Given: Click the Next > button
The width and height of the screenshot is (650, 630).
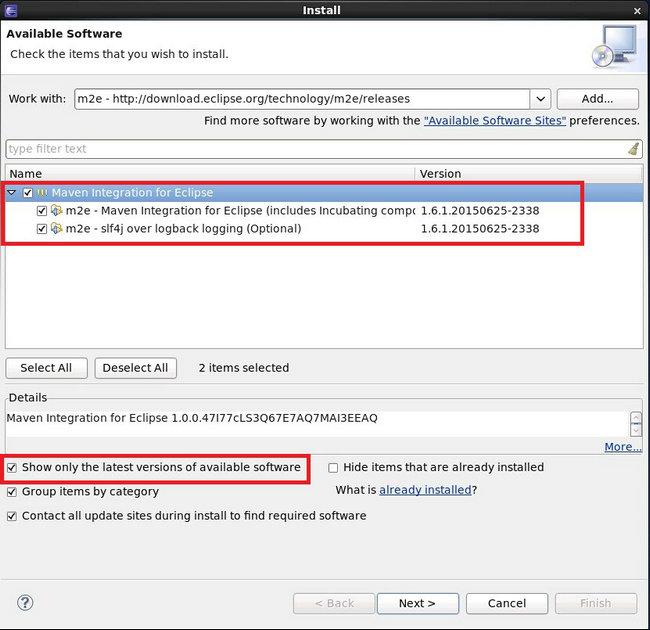Looking at the screenshot, I should click(x=417, y=603).
